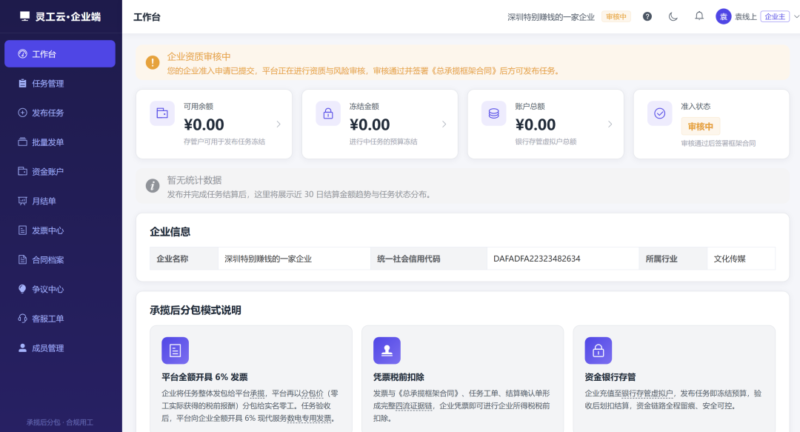
Task: Click the 企业主 role tag
Action: click(774, 17)
